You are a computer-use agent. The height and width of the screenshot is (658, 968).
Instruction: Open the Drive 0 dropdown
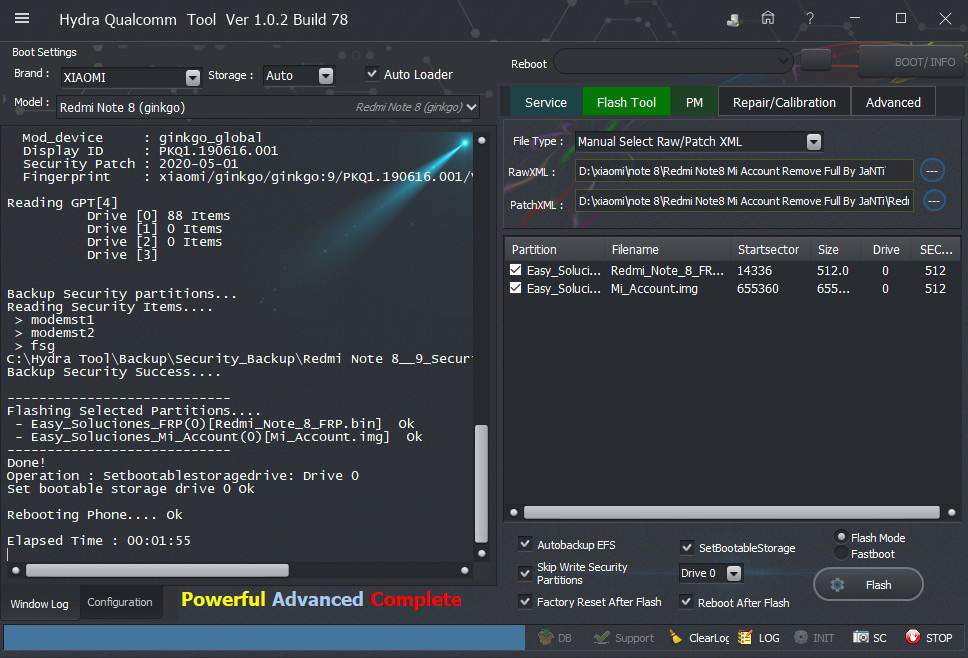733,573
